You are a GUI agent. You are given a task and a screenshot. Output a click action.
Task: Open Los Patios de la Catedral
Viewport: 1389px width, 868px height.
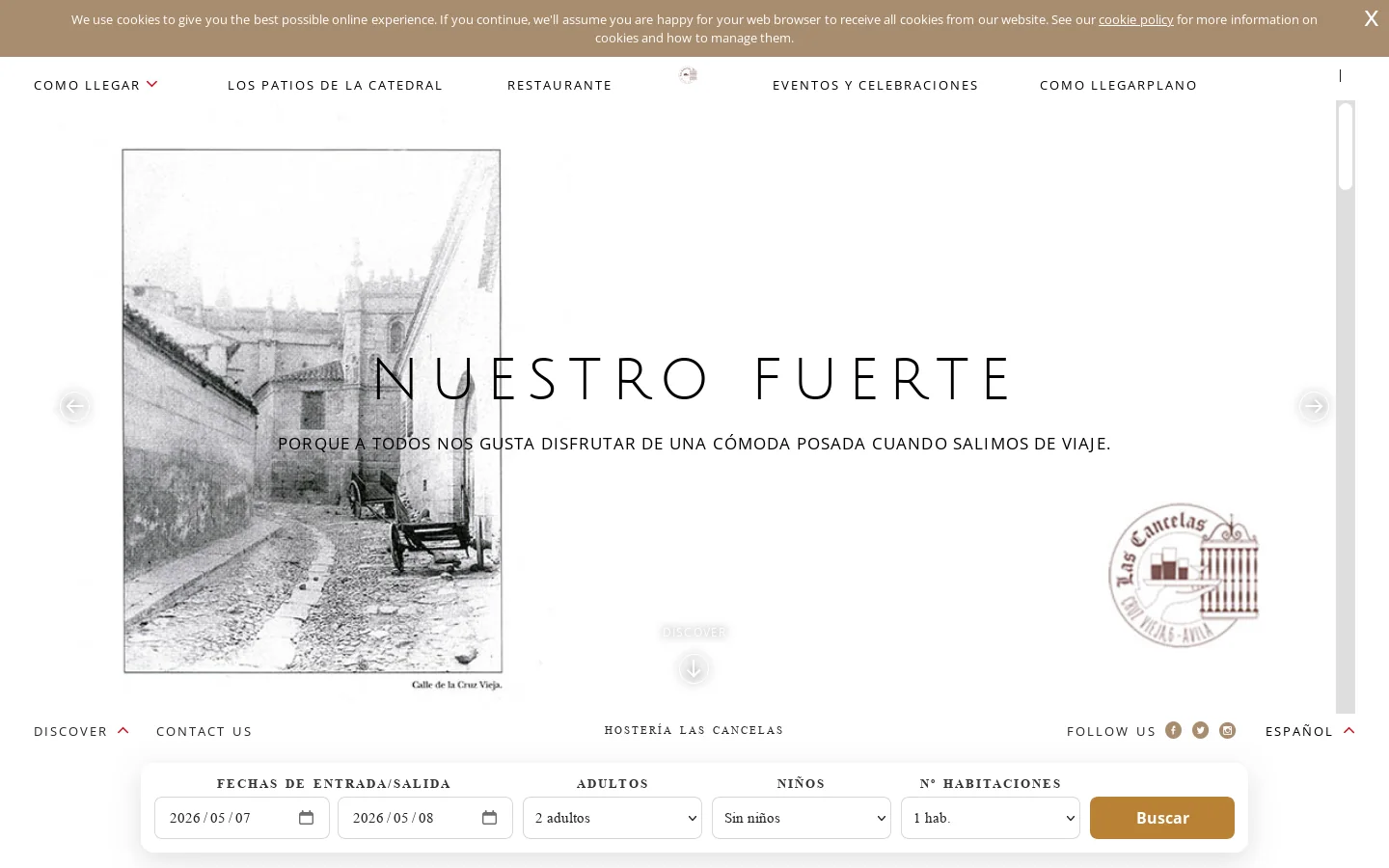[x=335, y=85]
